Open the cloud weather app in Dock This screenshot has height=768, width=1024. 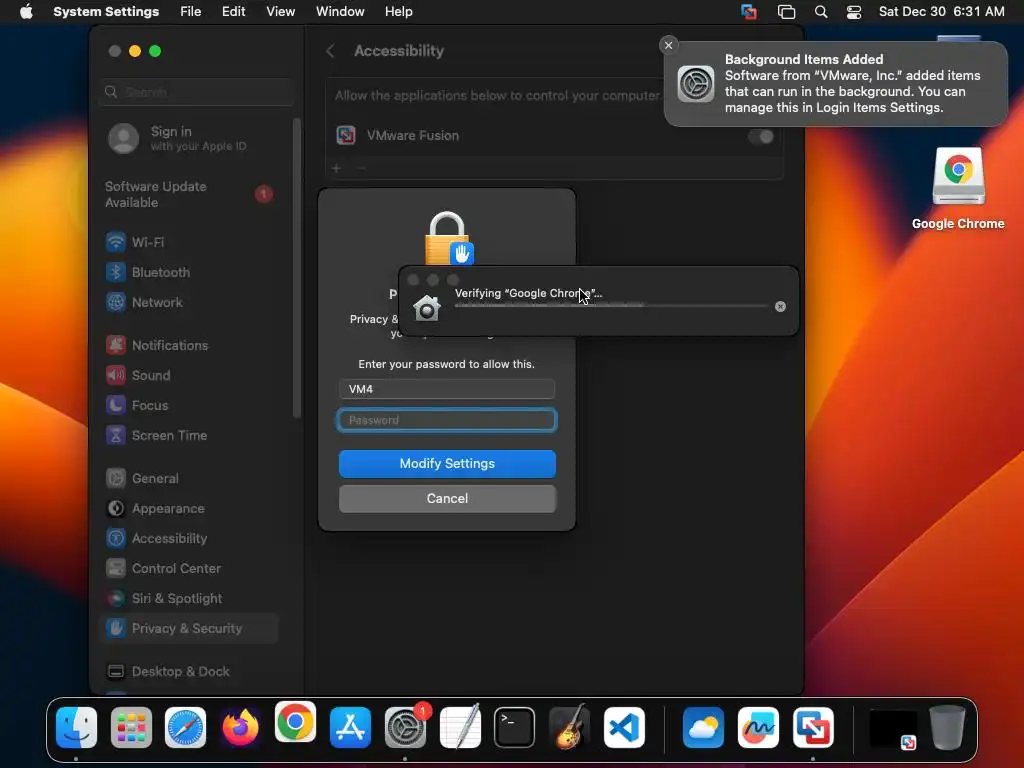pos(703,727)
